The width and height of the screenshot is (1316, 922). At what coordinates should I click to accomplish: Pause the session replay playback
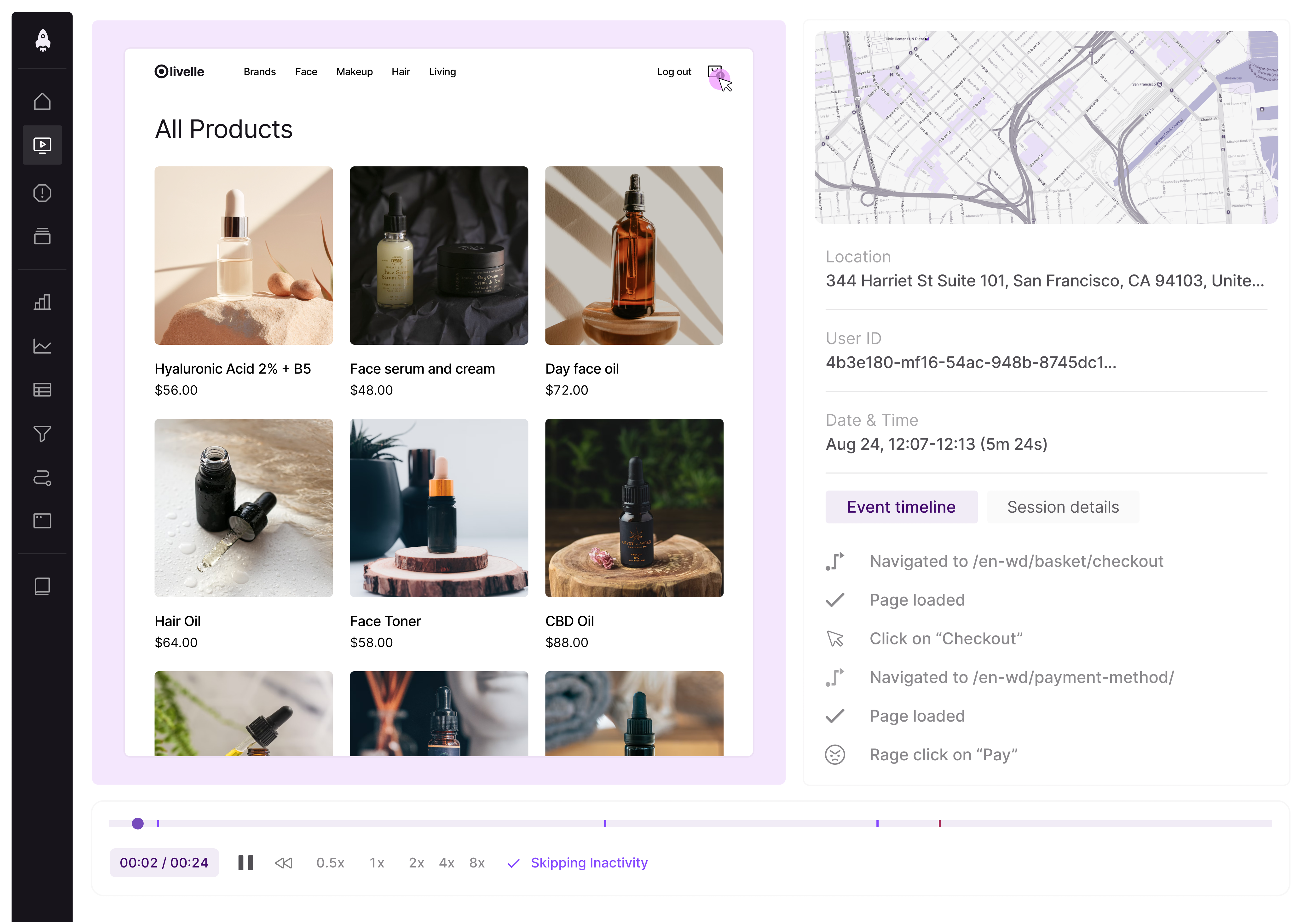point(246,863)
